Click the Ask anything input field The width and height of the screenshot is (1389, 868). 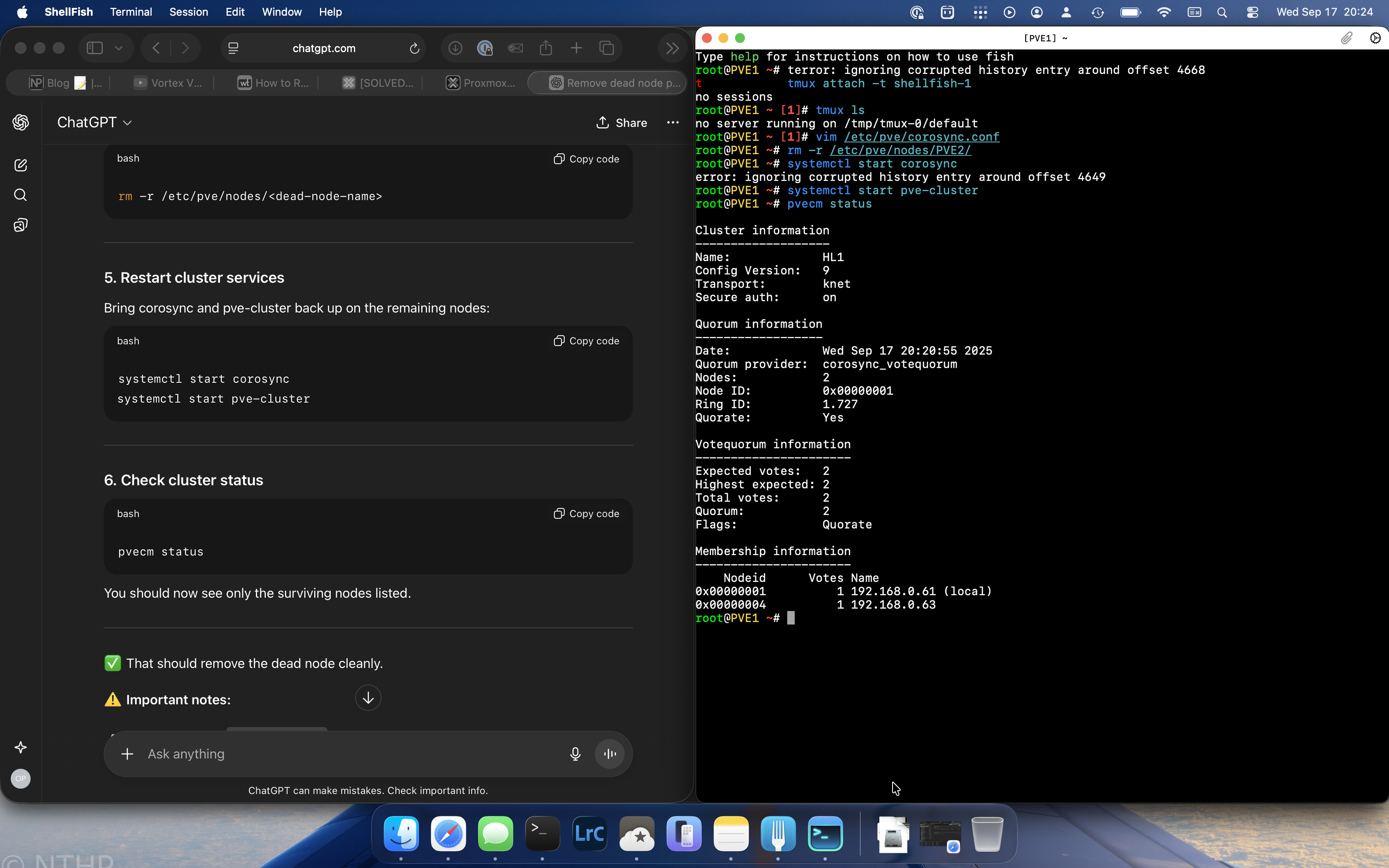344,754
